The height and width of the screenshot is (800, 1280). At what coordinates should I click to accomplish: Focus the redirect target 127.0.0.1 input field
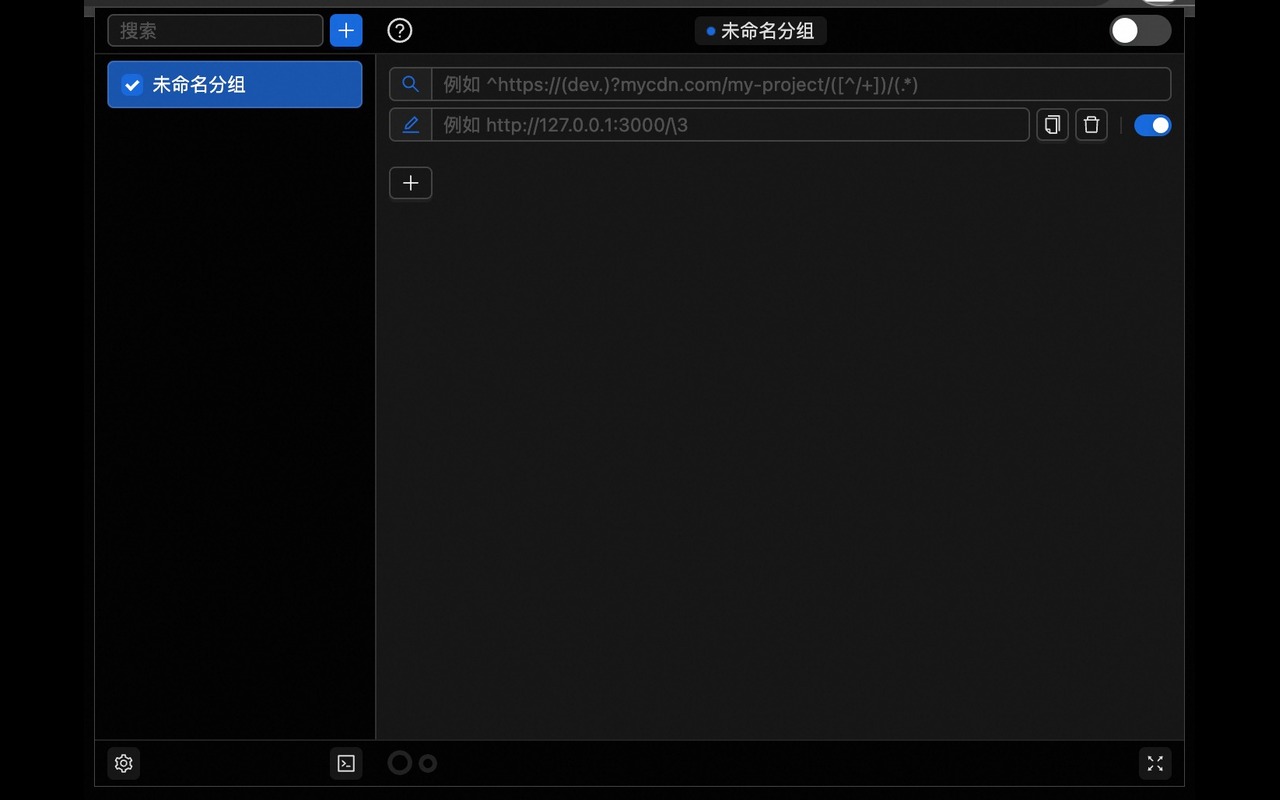pos(730,125)
